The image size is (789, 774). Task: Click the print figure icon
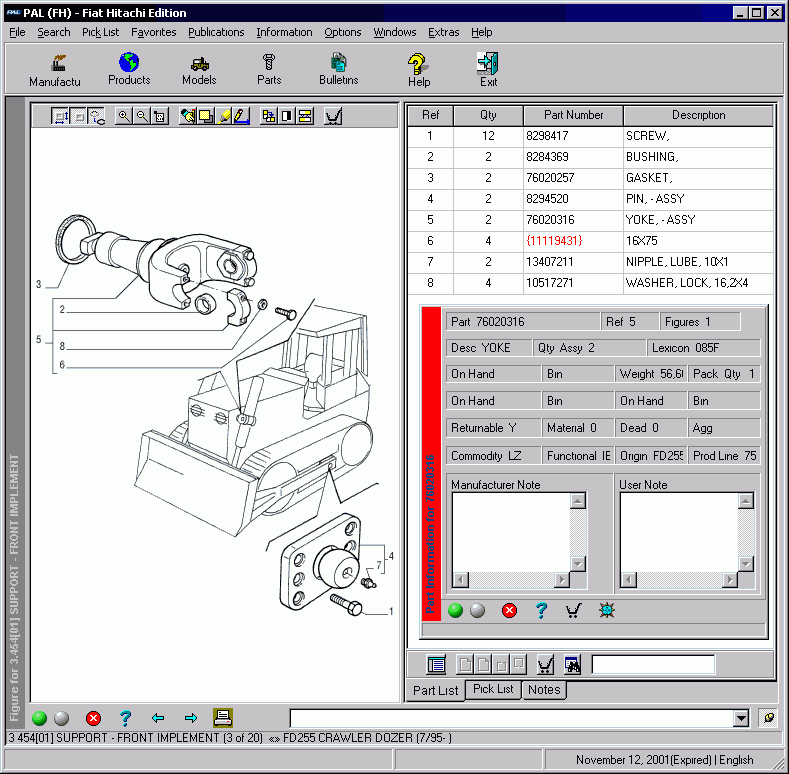(x=223, y=718)
